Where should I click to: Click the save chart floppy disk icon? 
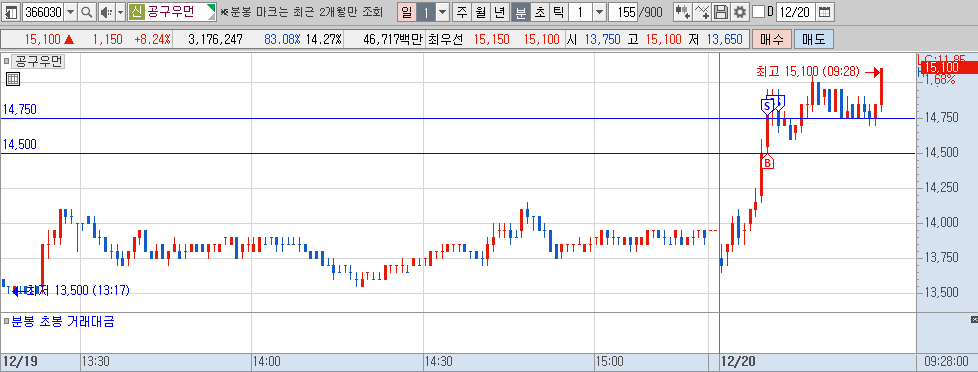coord(721,11)
